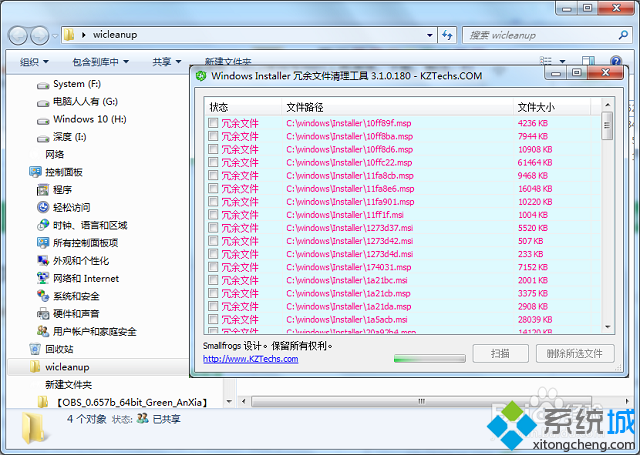Select the 网络 tree item
The height and width of the screenshot is (455, 640).
click(55, 154)
